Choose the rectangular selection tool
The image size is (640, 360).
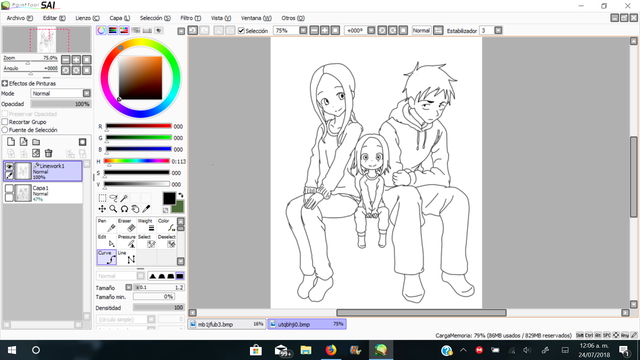click(x=102, y=198)
